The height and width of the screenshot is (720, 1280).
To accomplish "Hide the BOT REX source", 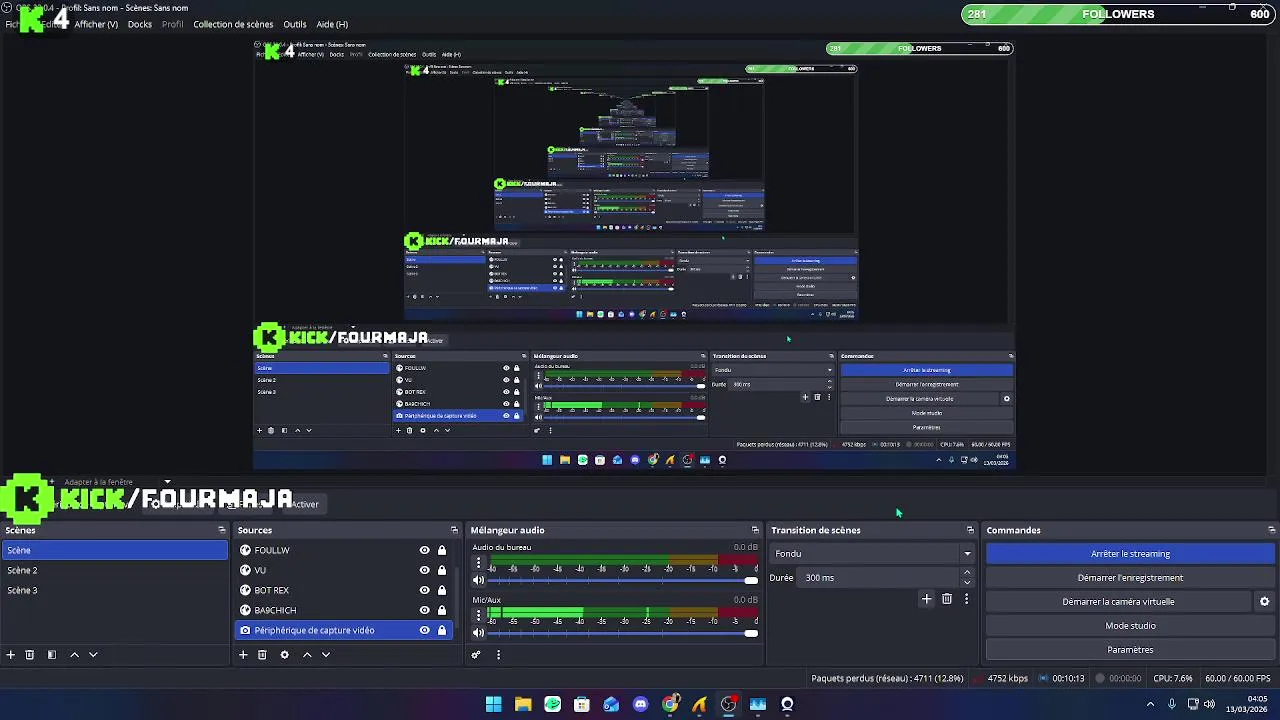I will [x=424, y=590].
